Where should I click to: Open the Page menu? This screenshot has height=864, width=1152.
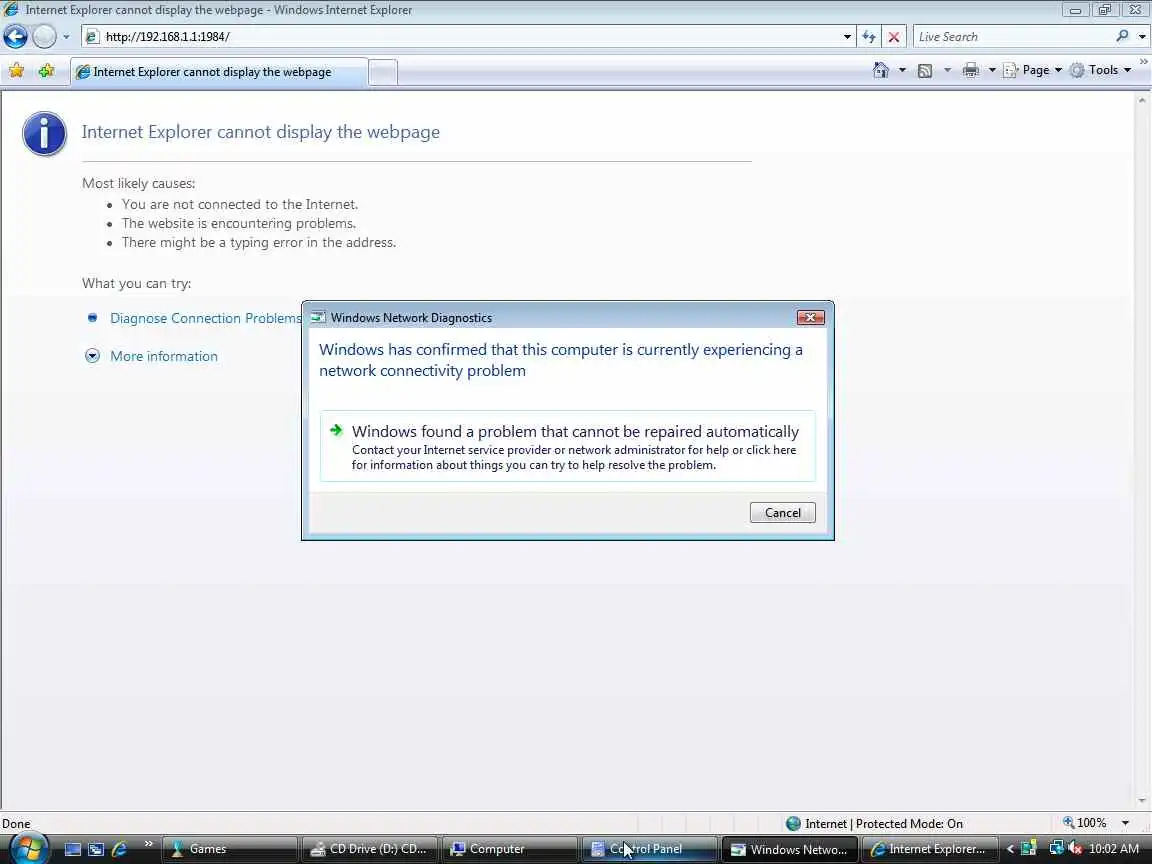1033,70
